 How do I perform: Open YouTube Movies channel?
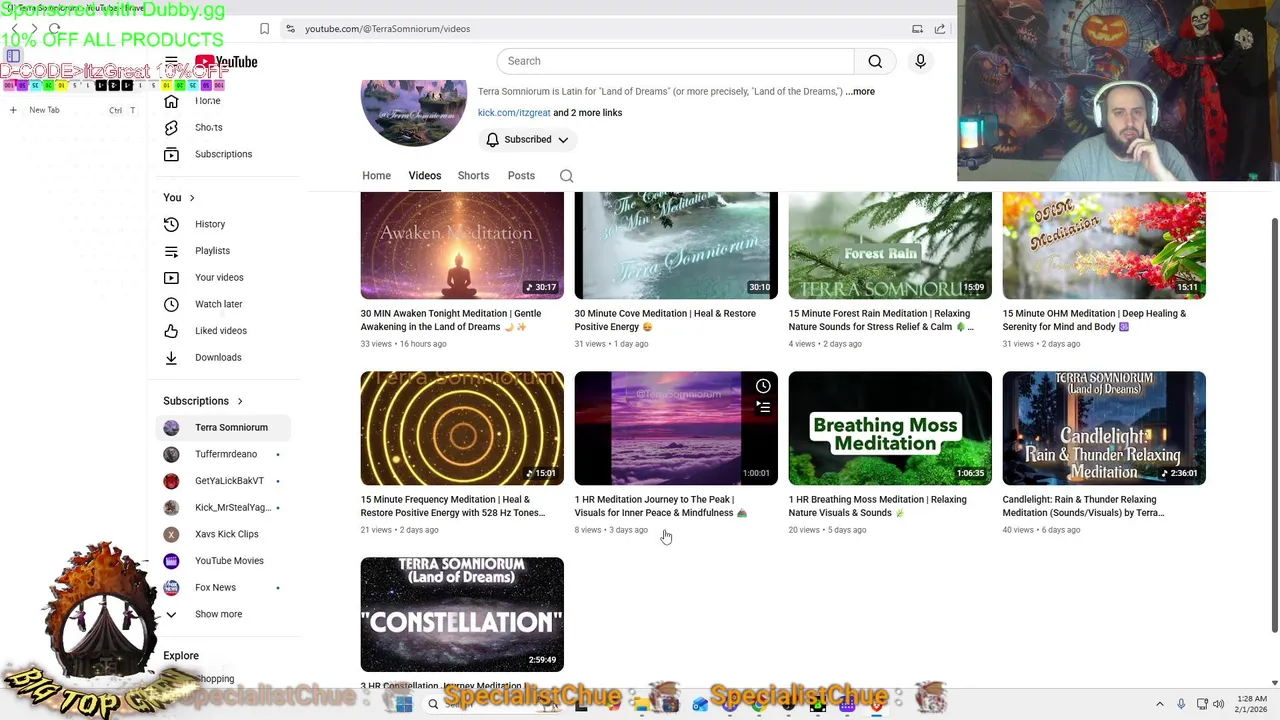[x=229, y=561]
